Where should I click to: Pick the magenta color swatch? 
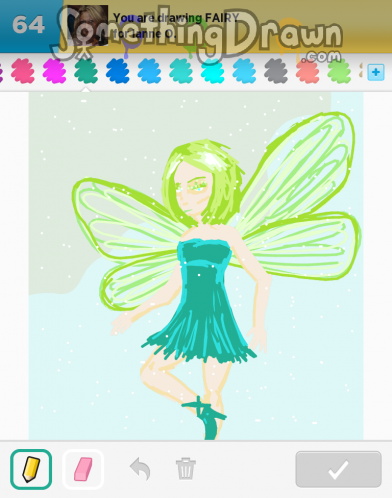pos(54,71)
